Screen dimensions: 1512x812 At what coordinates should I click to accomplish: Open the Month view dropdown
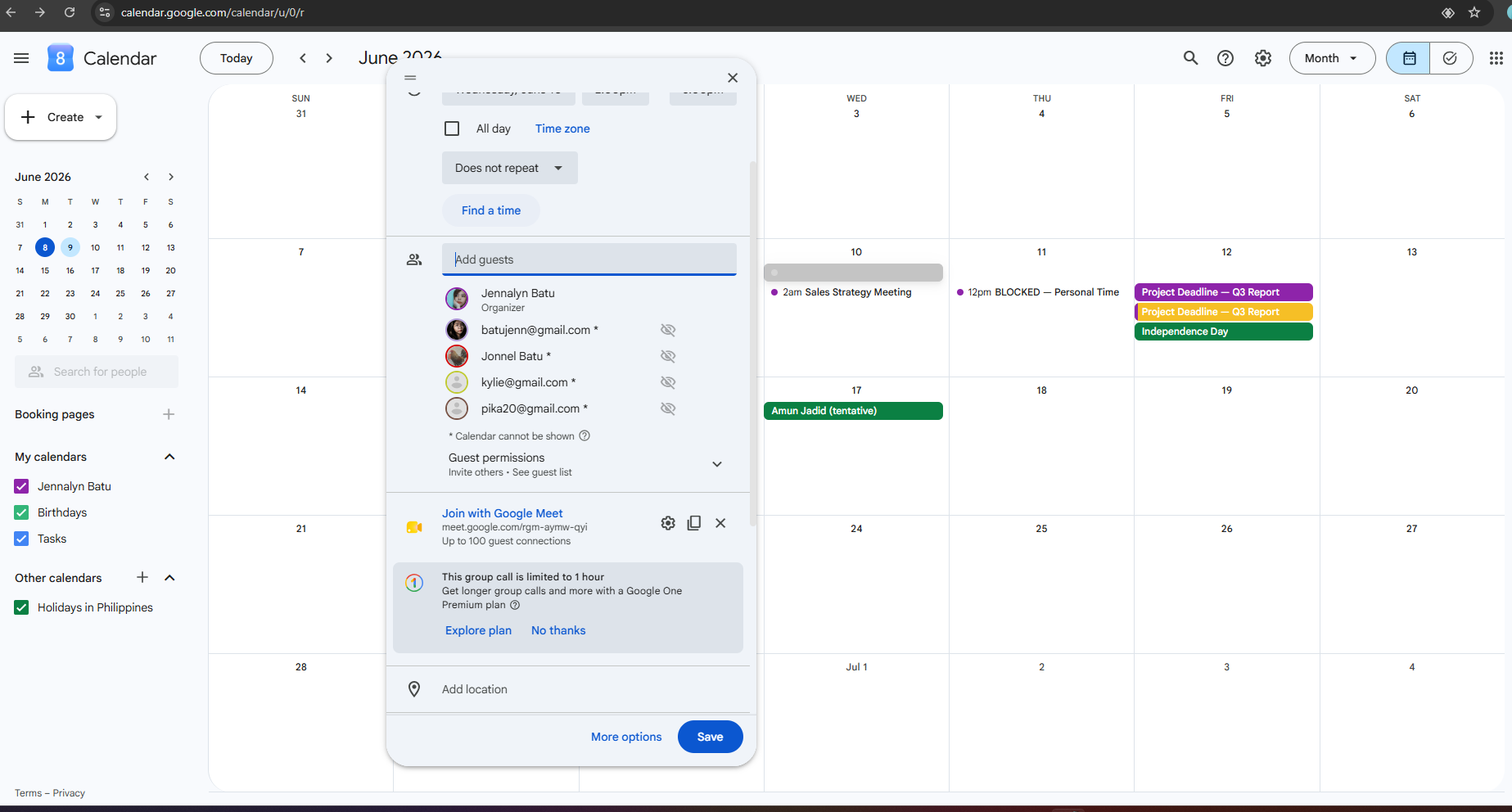point(1332,58)
